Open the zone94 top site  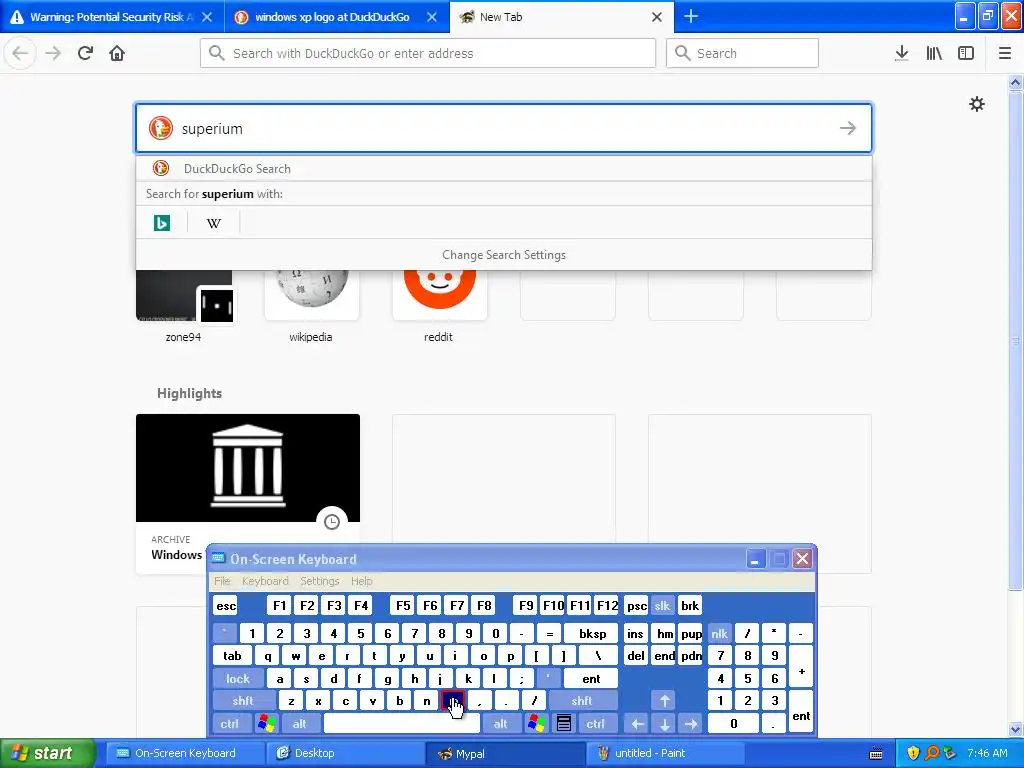pyautogui.click(x=184, y=305)
